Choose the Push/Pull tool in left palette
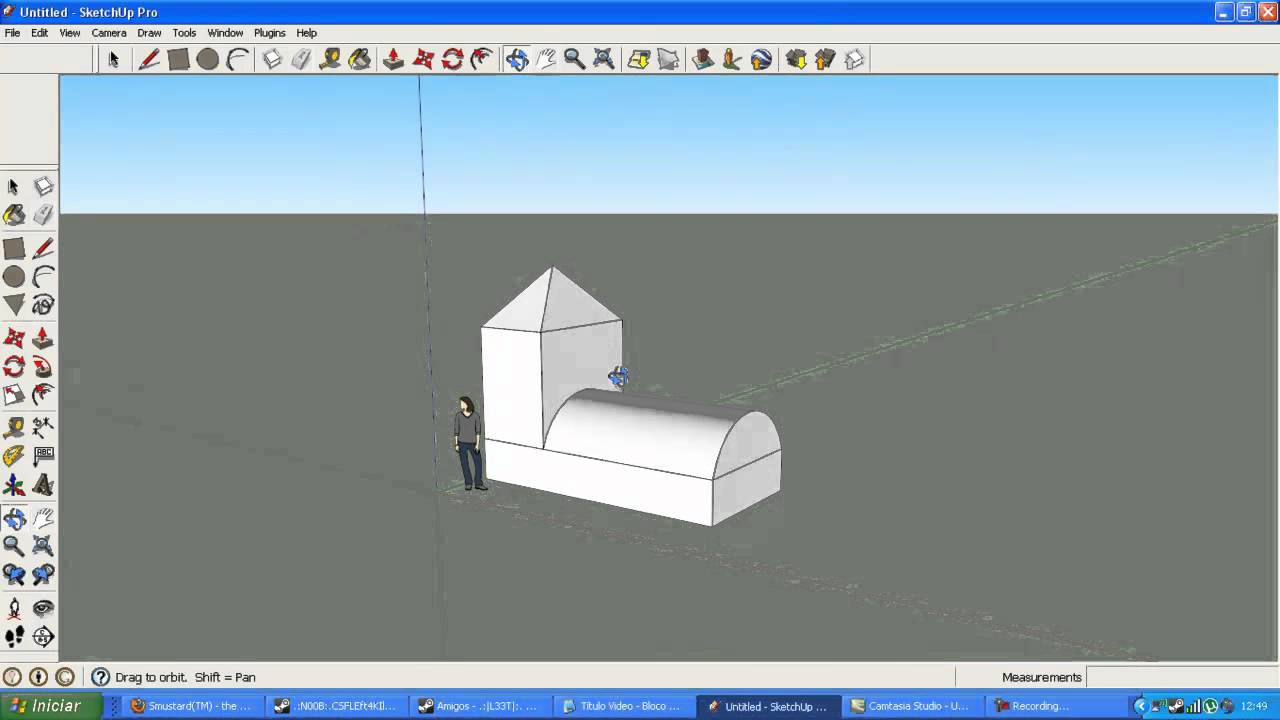Screen dimensions: 1280x720 tap(43, 339)
